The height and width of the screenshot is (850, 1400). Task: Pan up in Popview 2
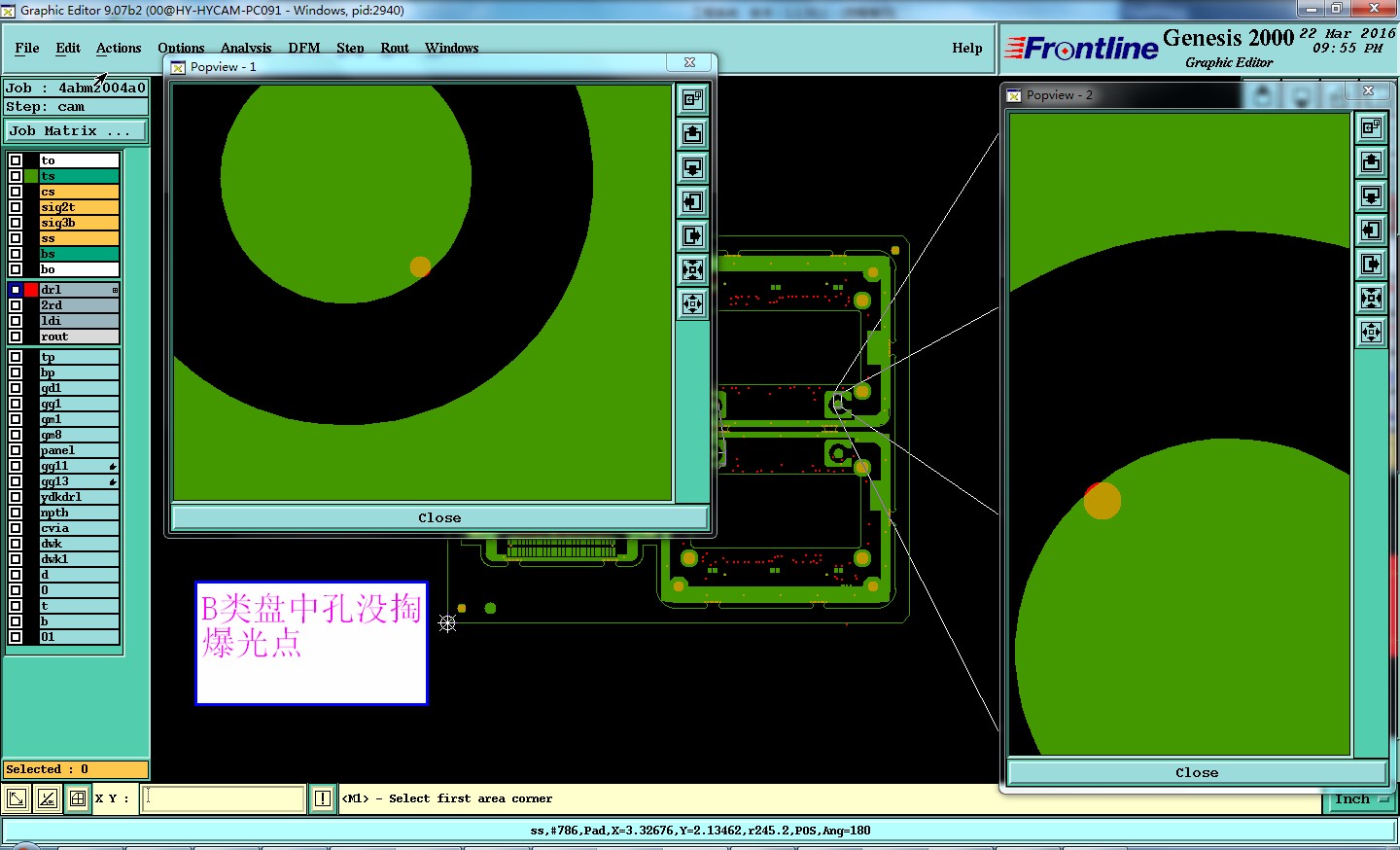coord(1371,161)
